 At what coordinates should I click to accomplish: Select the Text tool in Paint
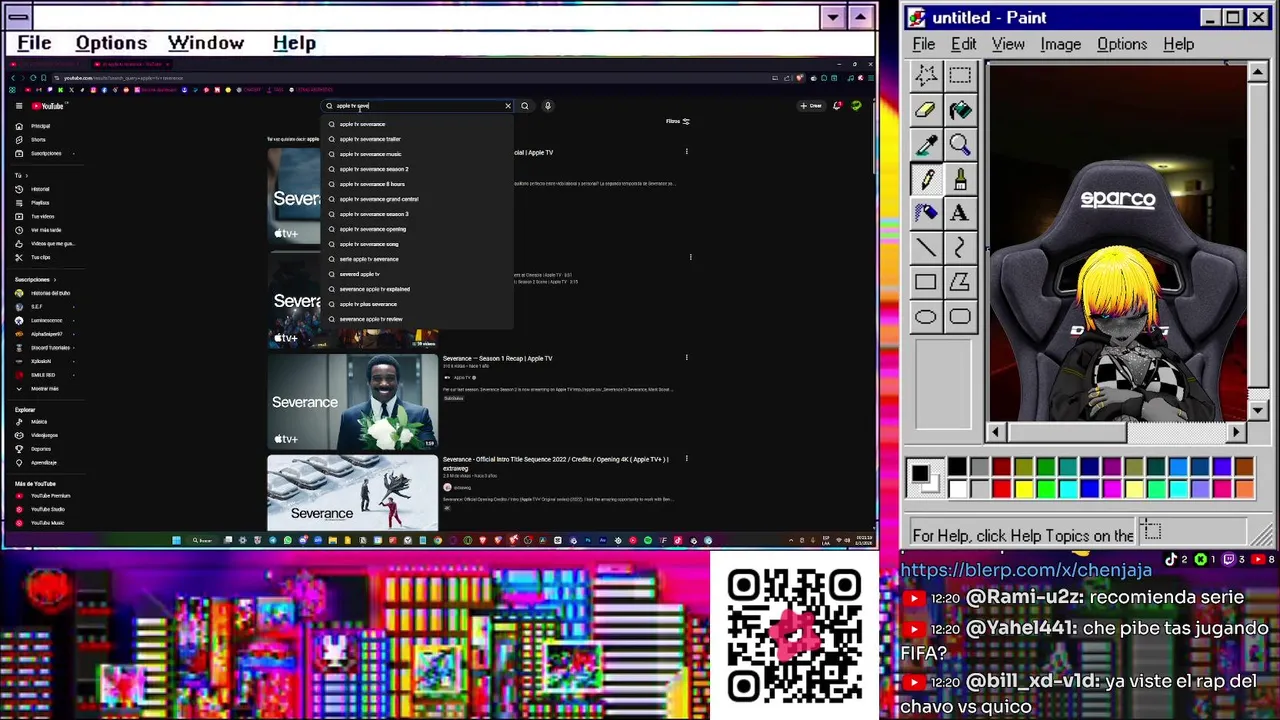click(x=960, y=213)
